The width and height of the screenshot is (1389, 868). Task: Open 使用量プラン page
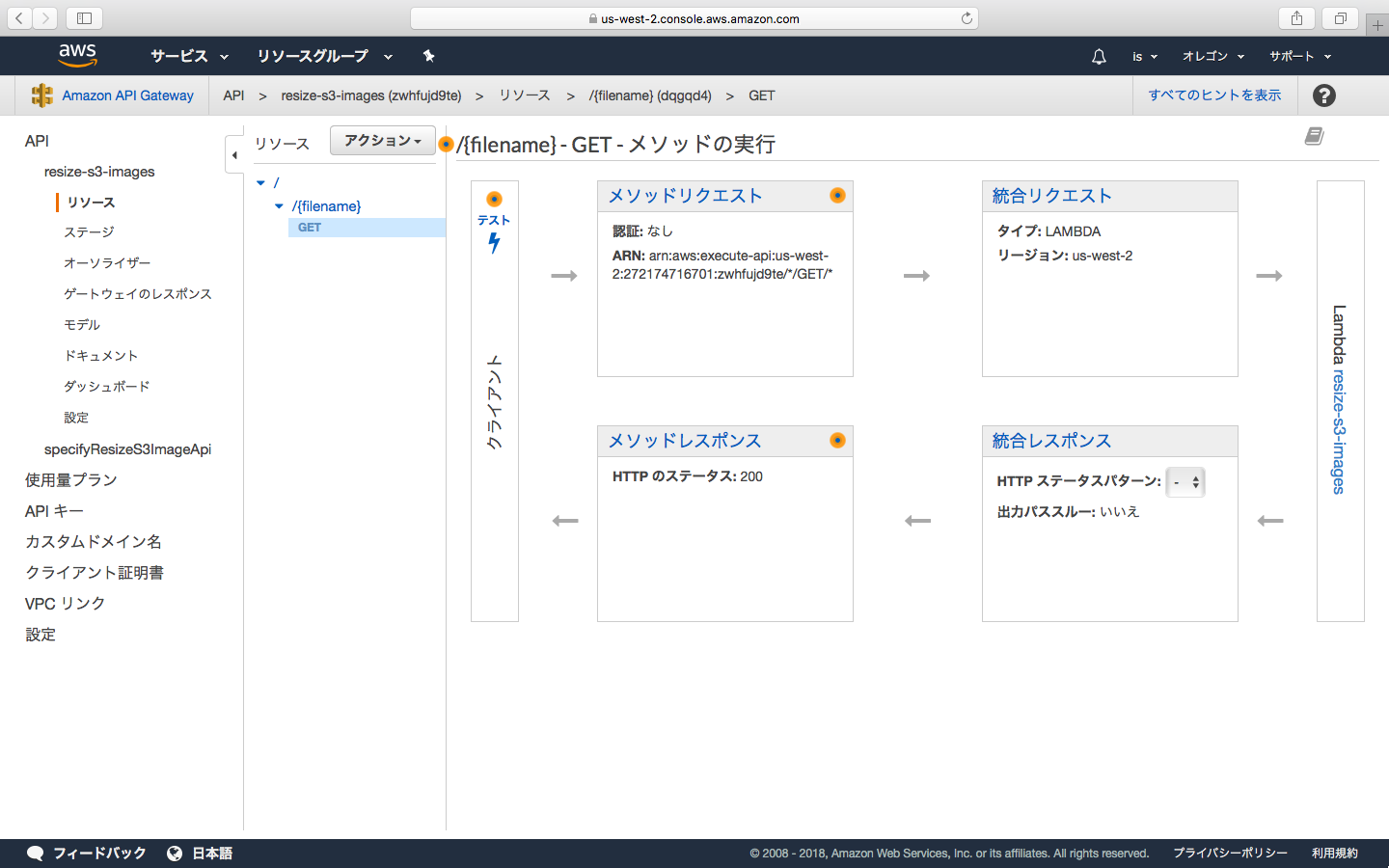pos(71,480)
